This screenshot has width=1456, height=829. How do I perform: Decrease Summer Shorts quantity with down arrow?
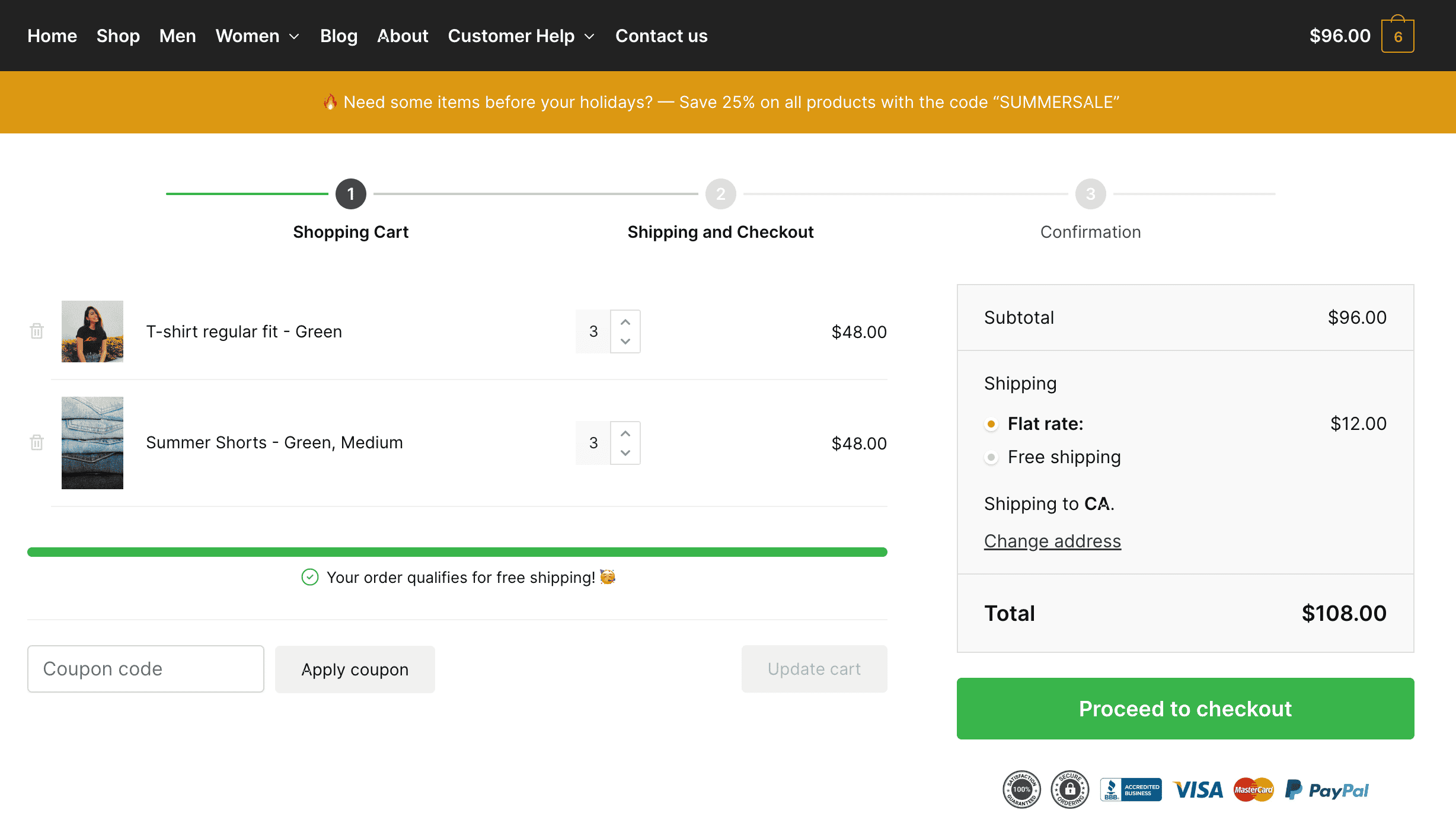625,453
